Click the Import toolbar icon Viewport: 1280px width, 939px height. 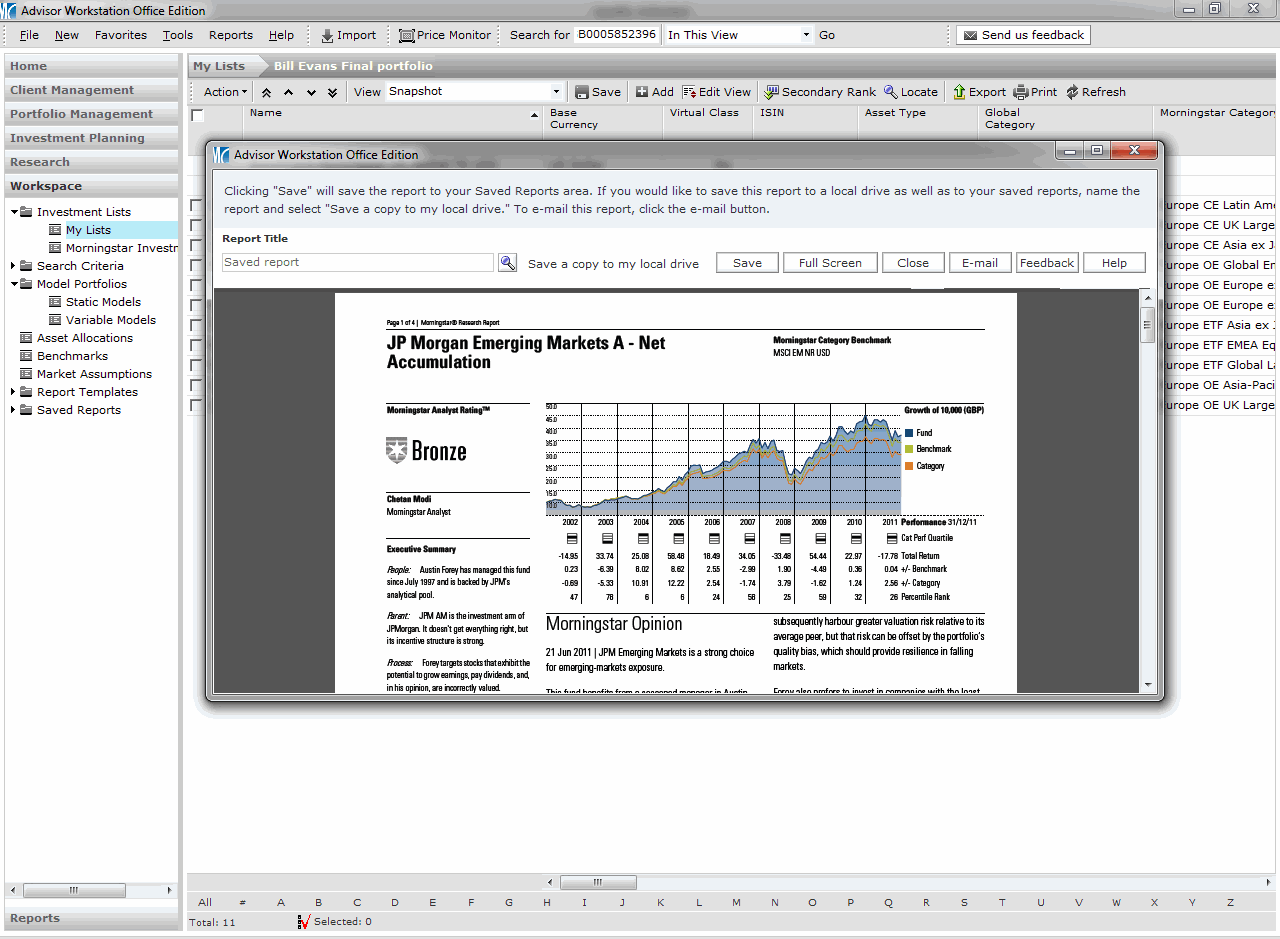point(327,35)
